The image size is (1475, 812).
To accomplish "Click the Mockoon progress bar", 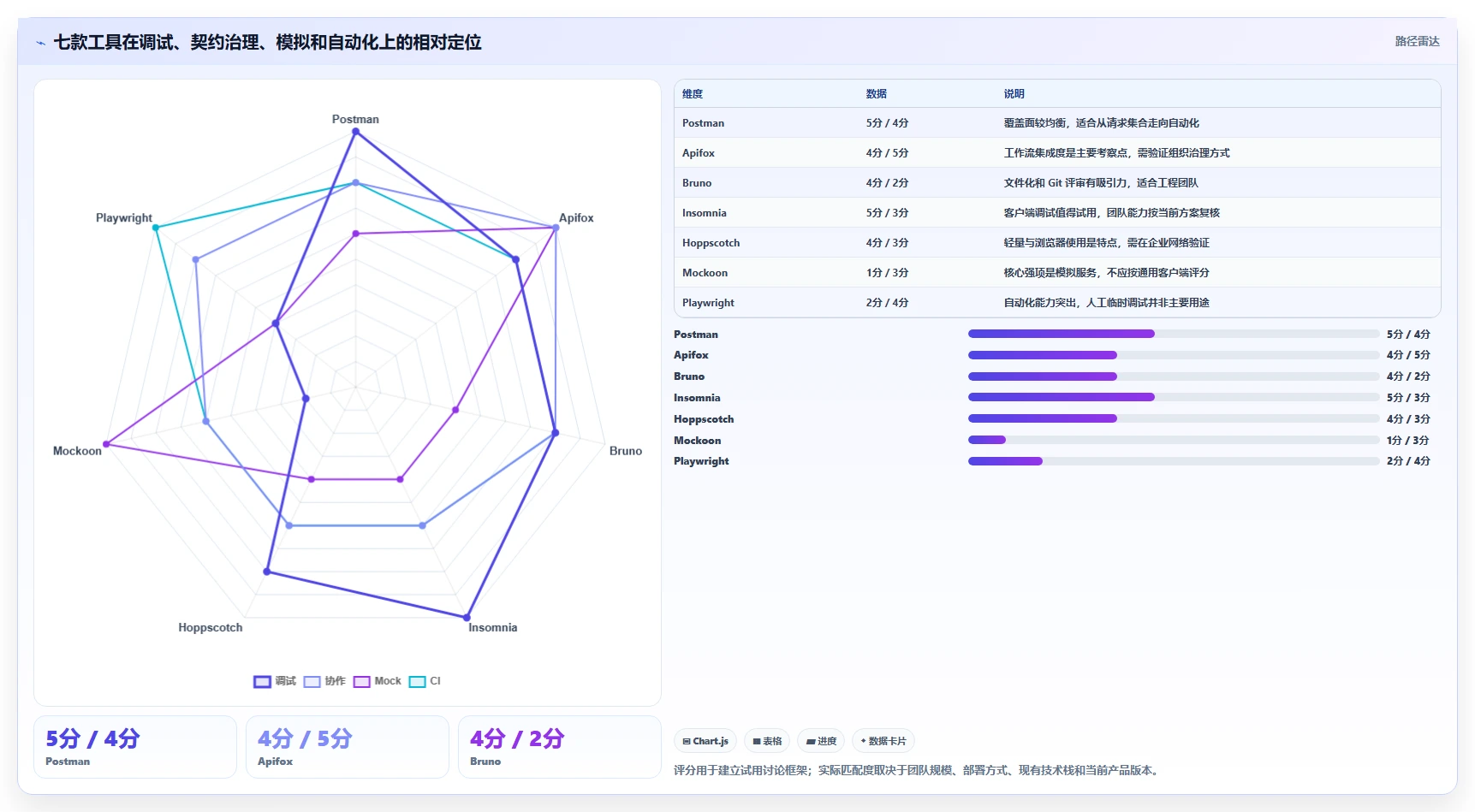I will 1174,440.
